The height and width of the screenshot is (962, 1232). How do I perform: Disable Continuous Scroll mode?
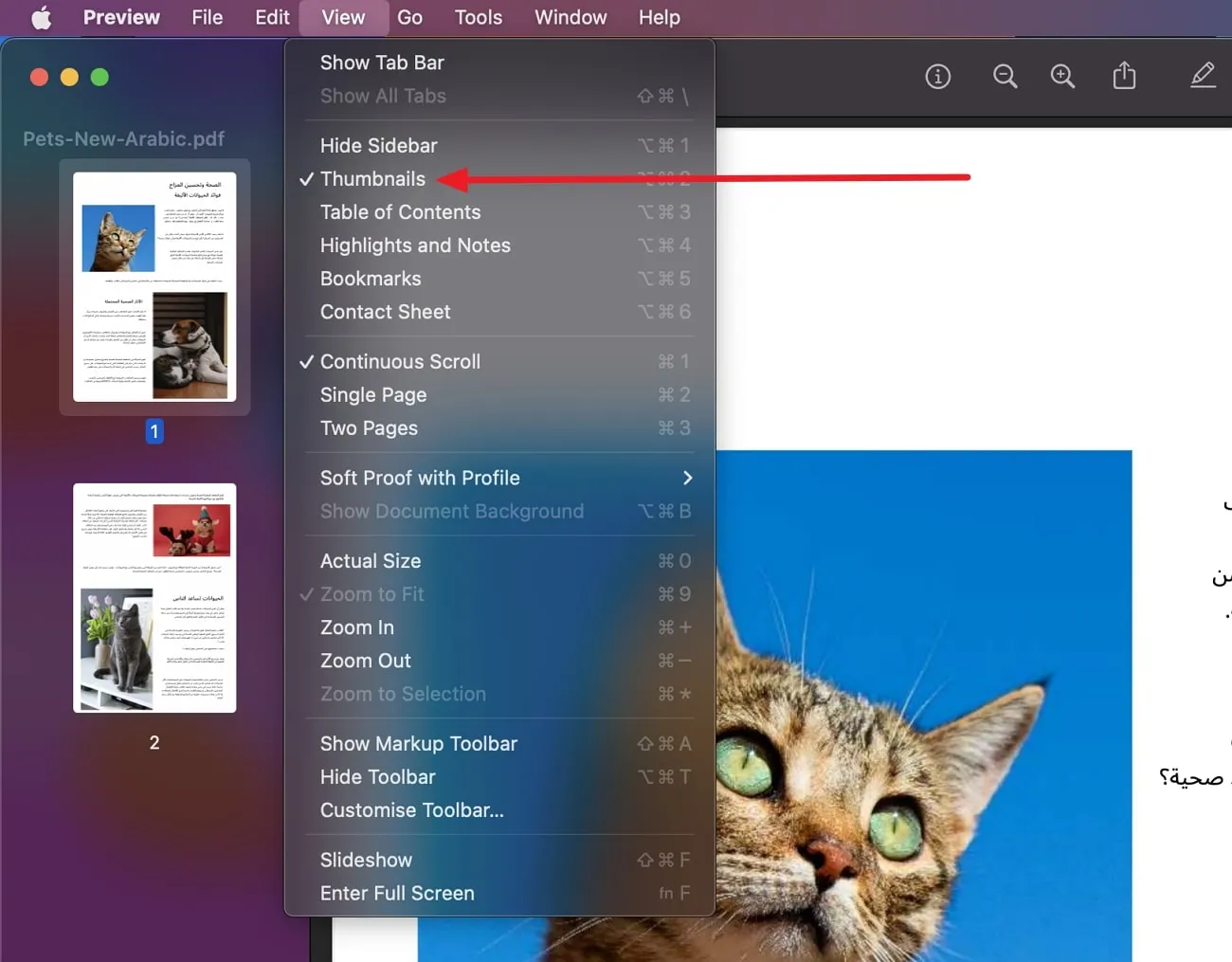pos(400,361)
